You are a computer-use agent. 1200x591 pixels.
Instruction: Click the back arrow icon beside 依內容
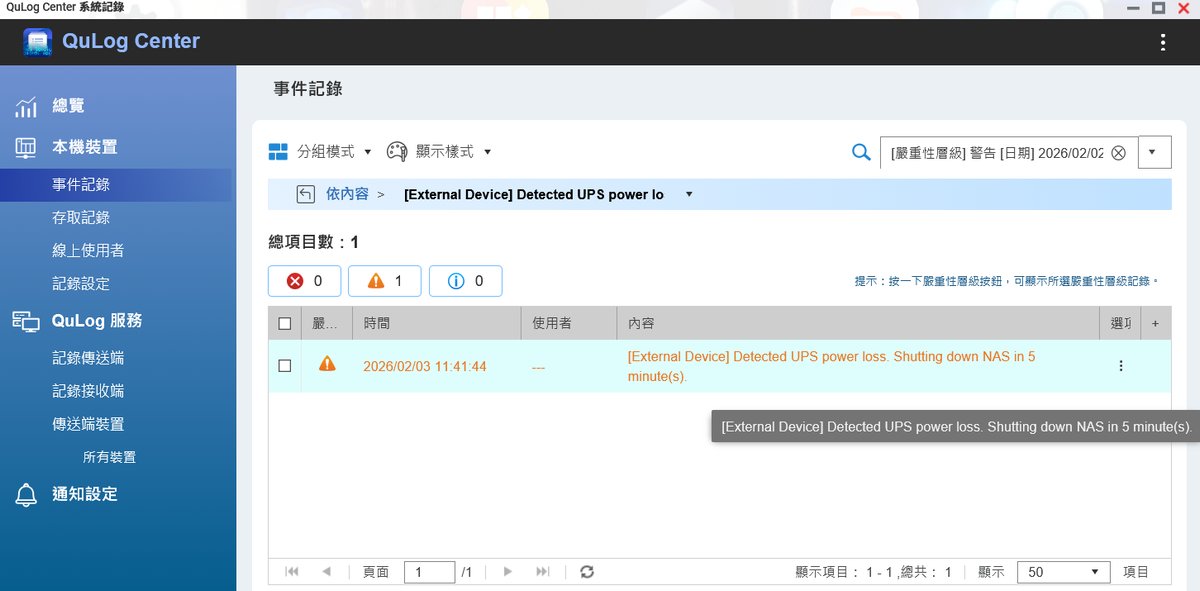pos(305,194)
